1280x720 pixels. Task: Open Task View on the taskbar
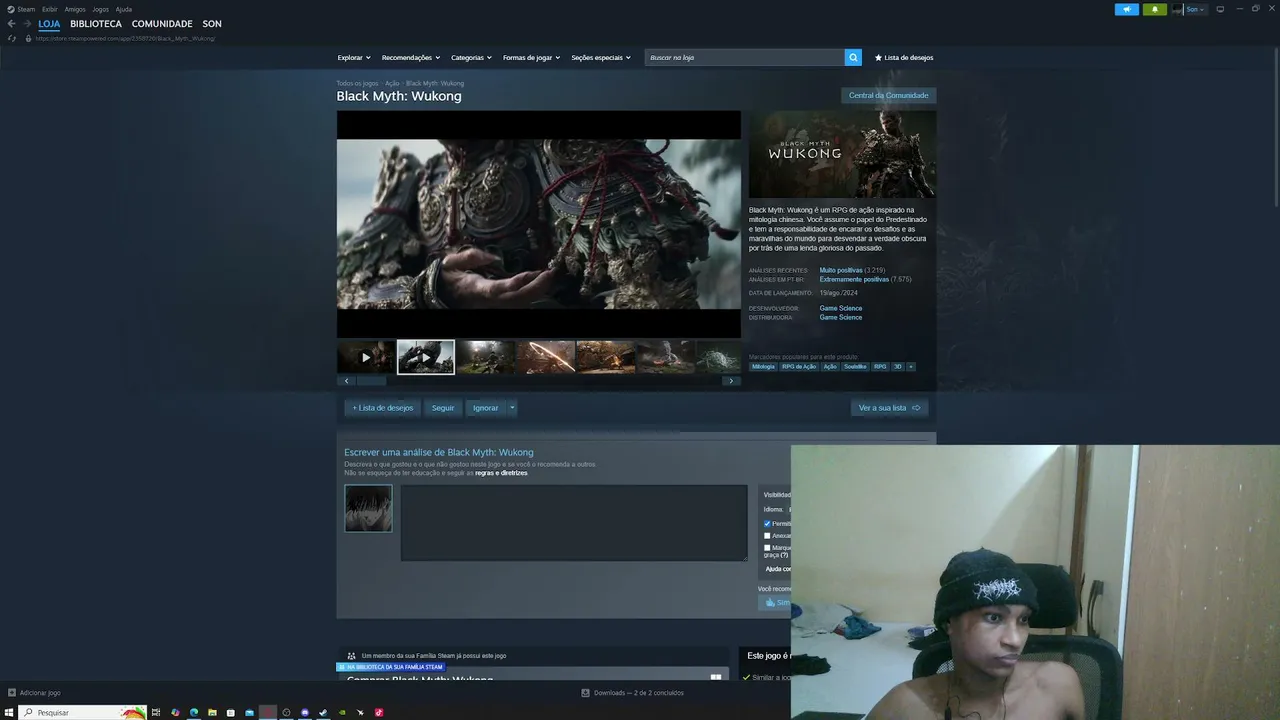156,712
